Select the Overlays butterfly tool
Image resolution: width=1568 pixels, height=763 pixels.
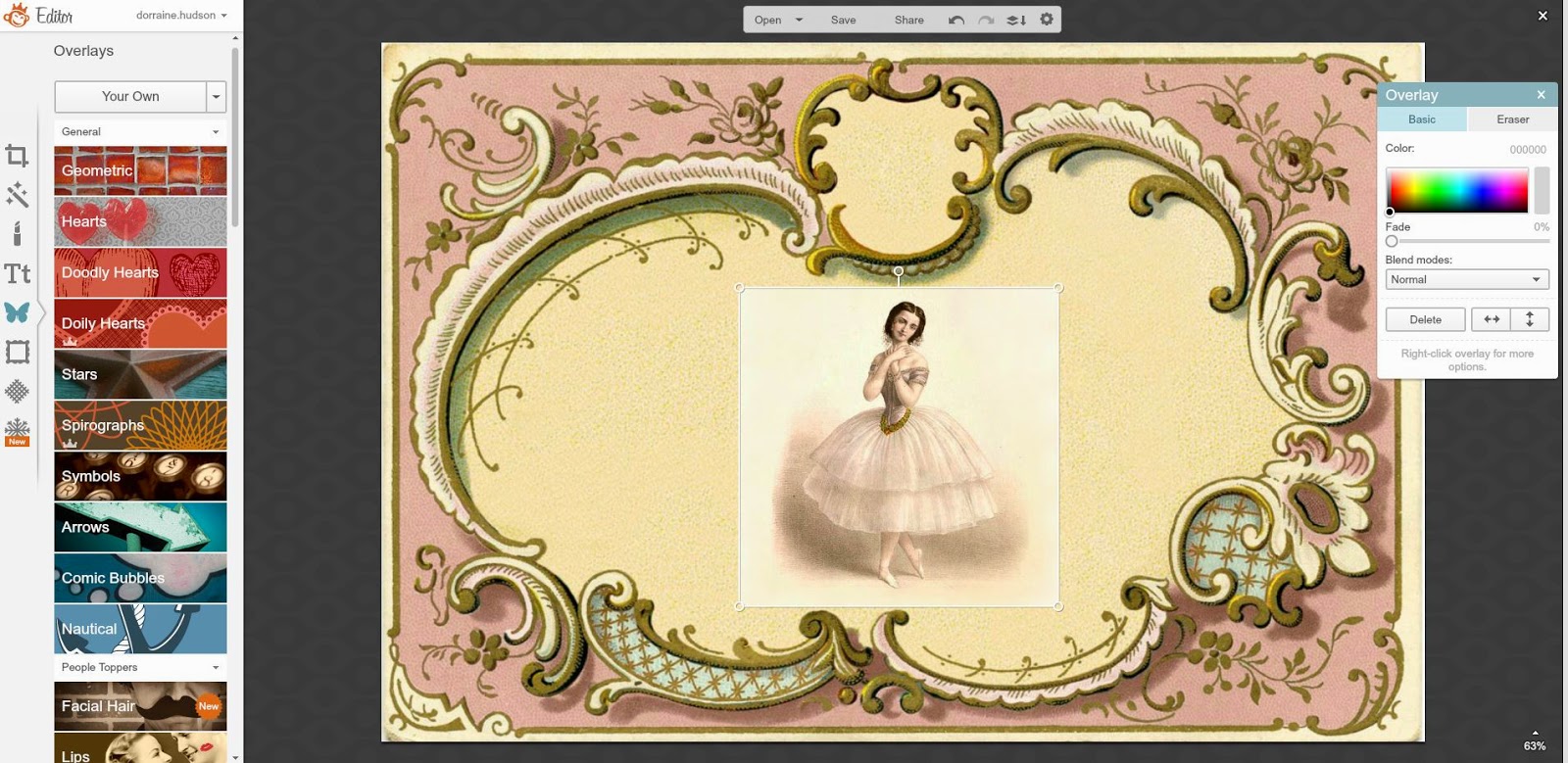[x=17, y=312]
